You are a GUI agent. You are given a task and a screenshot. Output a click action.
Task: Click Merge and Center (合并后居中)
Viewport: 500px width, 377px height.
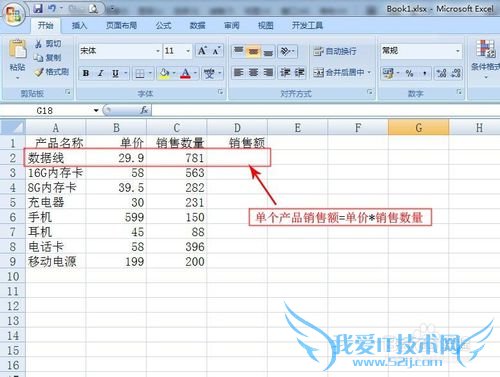338,72
